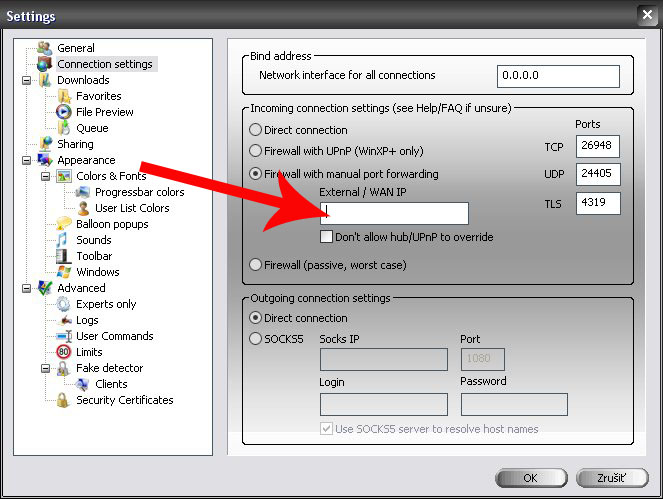
Task: Click the Sharing icon in sidebar
Action: (45, 144)
